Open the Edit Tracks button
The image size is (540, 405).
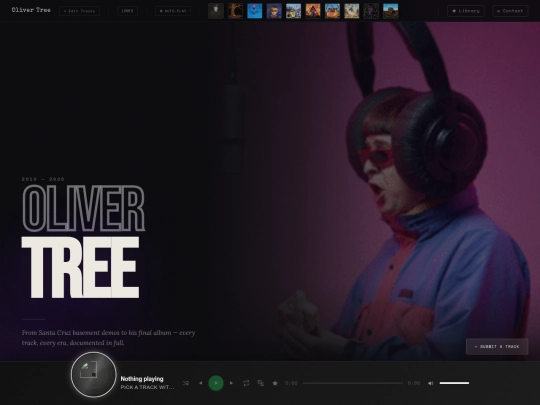(x=79, y=11)
